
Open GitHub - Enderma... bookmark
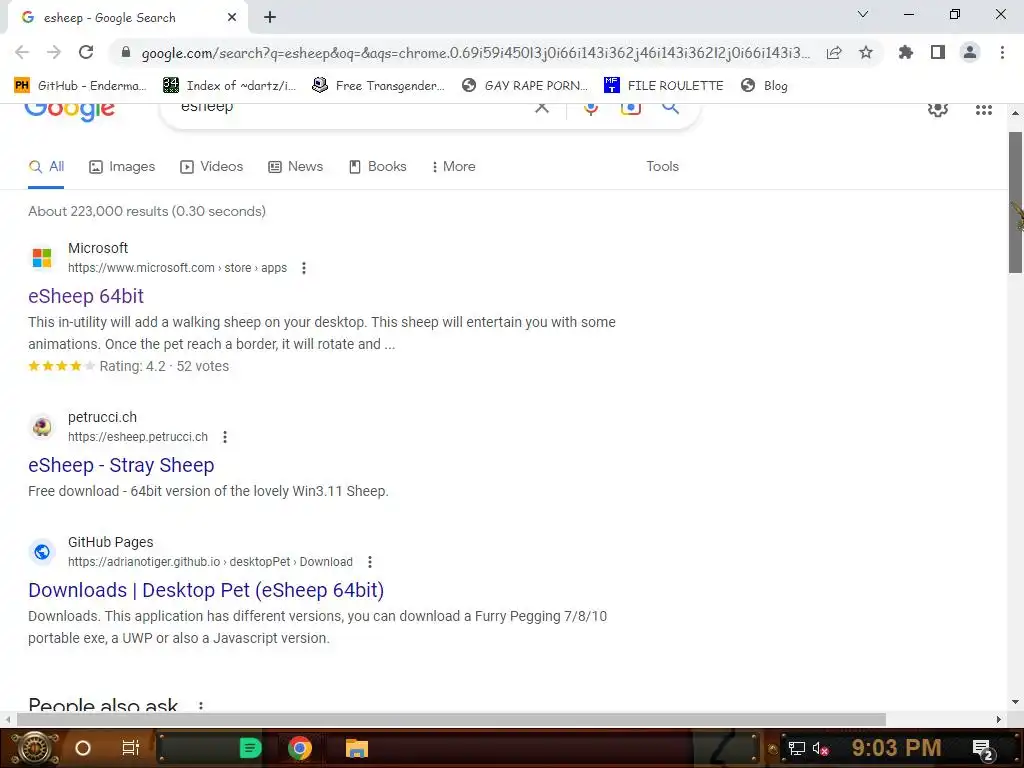coord(80,86)
